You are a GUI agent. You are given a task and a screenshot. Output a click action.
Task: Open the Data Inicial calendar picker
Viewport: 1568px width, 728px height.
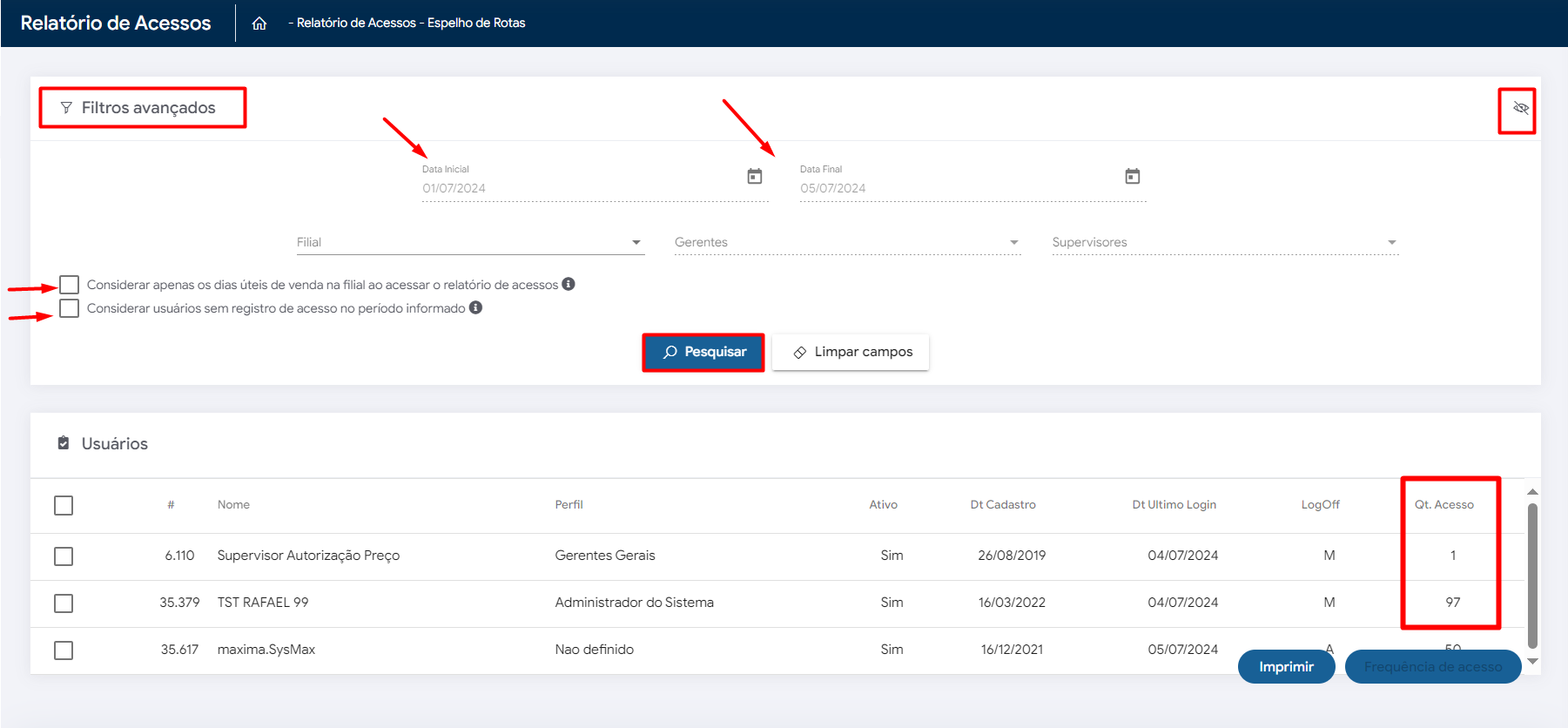pos(755,177)
